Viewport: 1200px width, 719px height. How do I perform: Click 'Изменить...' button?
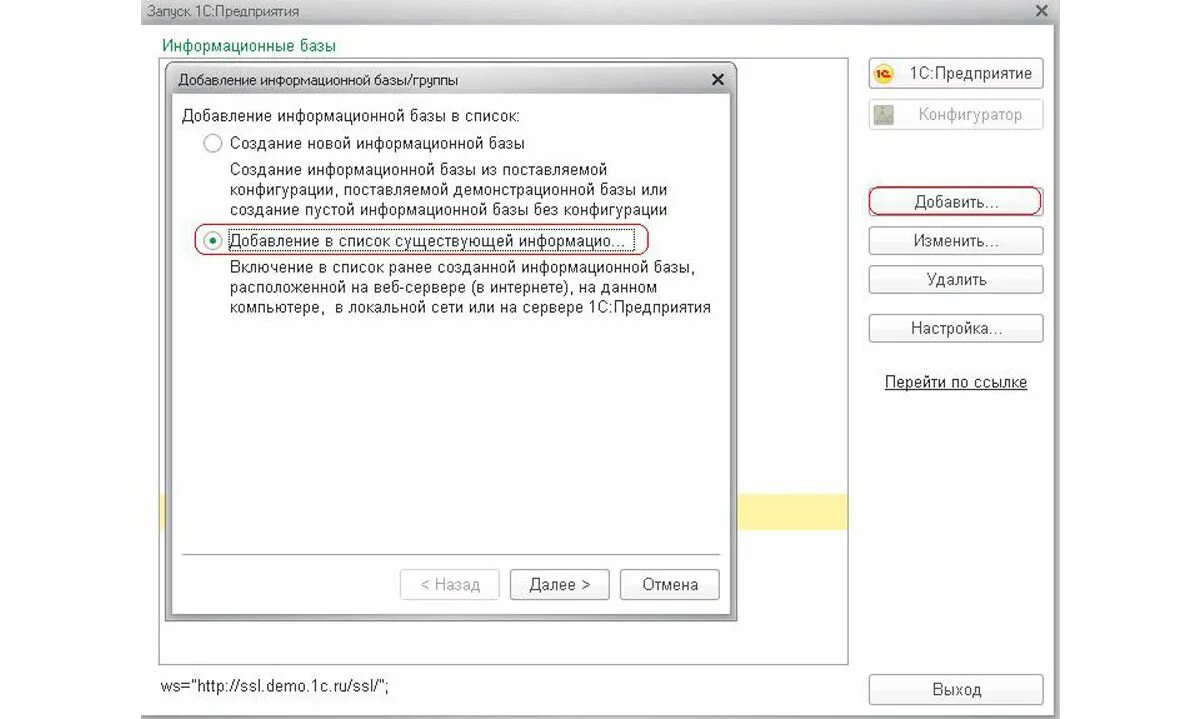pyautogui.click(x=956, y=241)
